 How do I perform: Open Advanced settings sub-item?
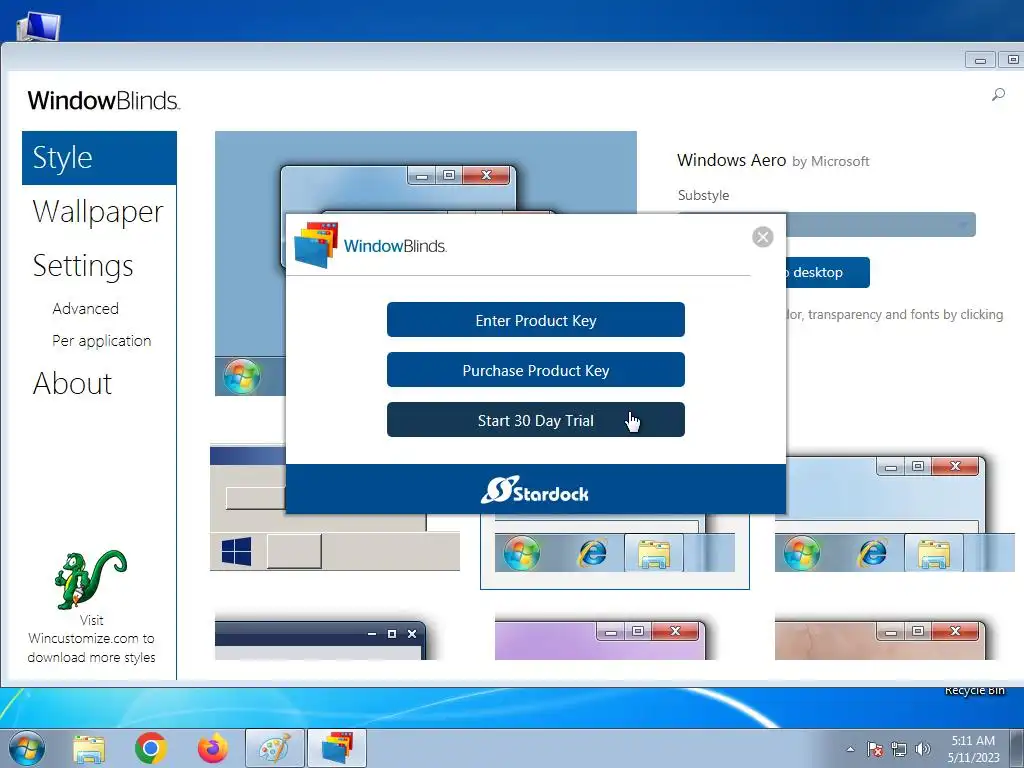(86, 308)
